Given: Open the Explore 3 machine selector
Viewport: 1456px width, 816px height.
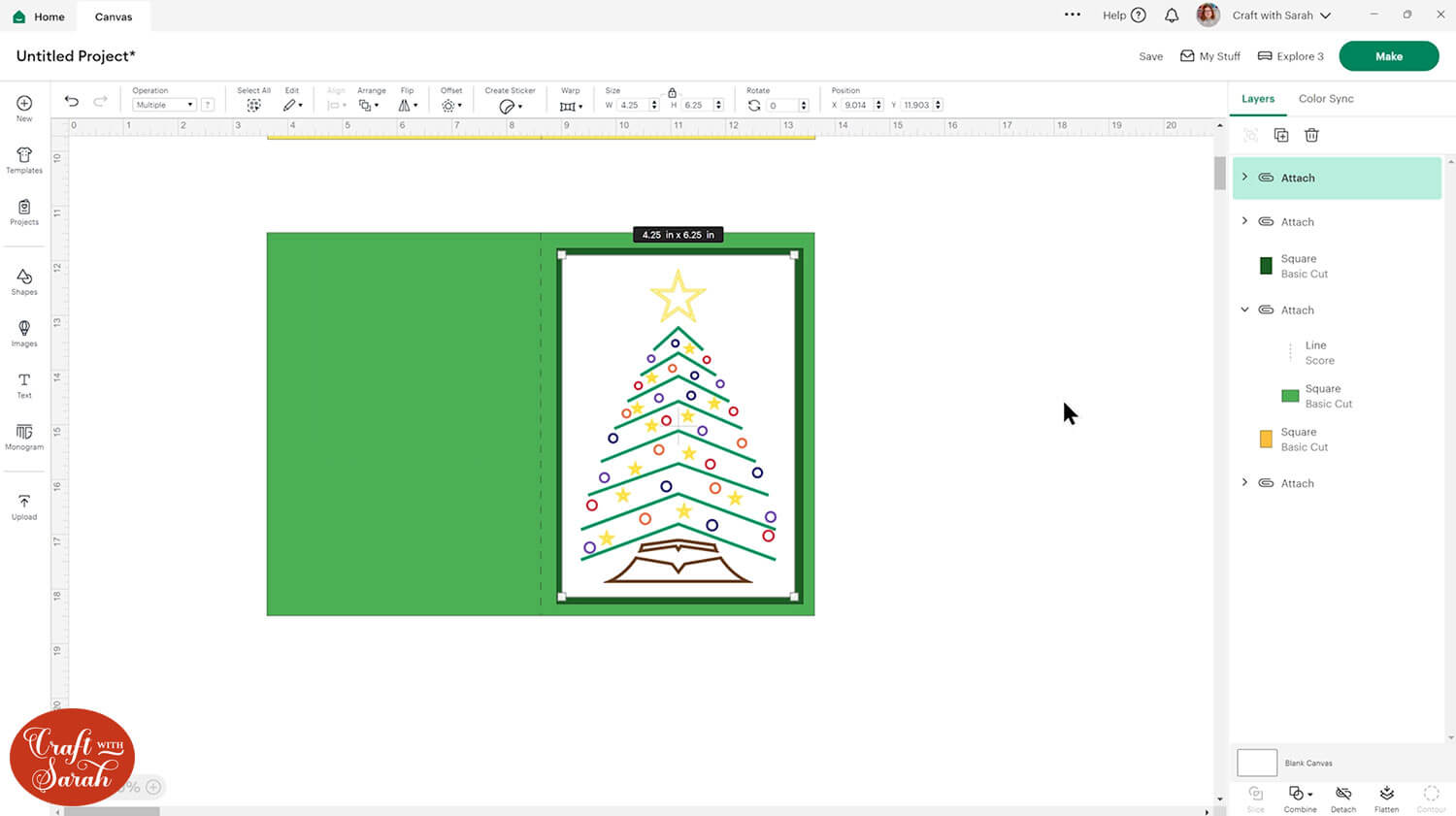Looking at the screenshot, I should (1290, 56).
